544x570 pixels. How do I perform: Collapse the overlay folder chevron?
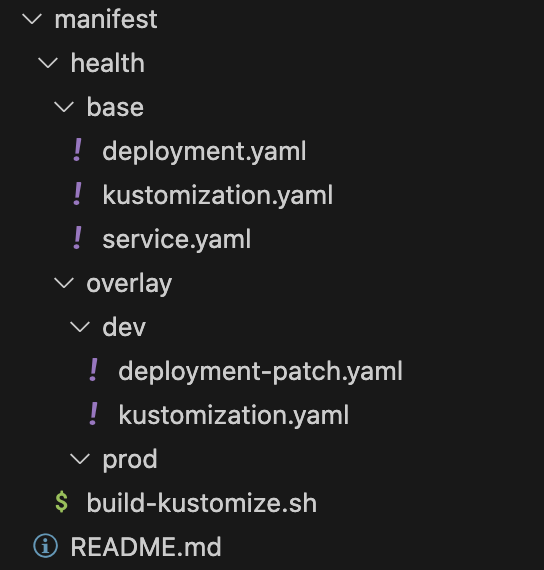point(64,283)
